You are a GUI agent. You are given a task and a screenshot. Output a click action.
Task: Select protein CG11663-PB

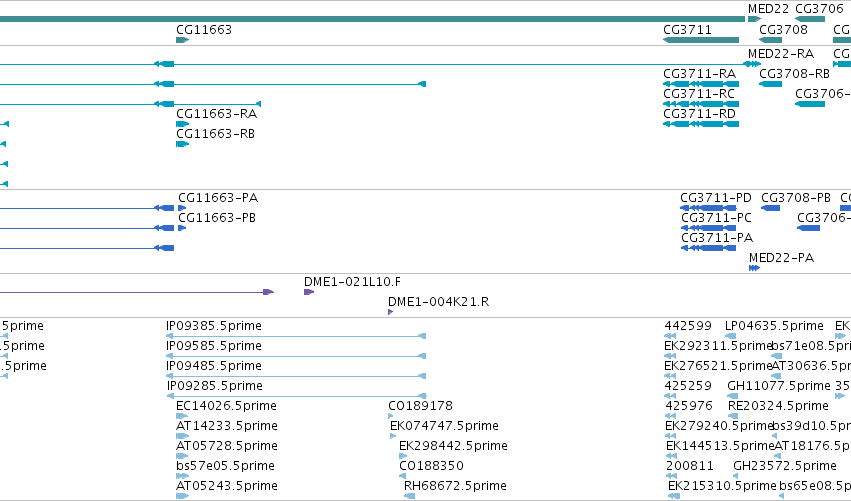pos(217,218)
